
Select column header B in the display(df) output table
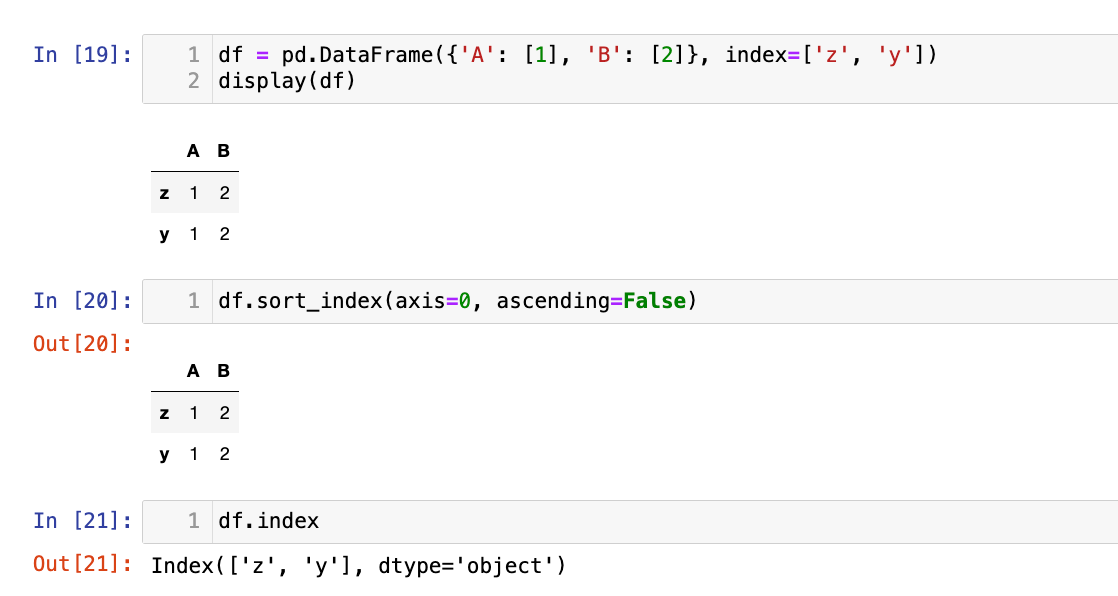223,151
